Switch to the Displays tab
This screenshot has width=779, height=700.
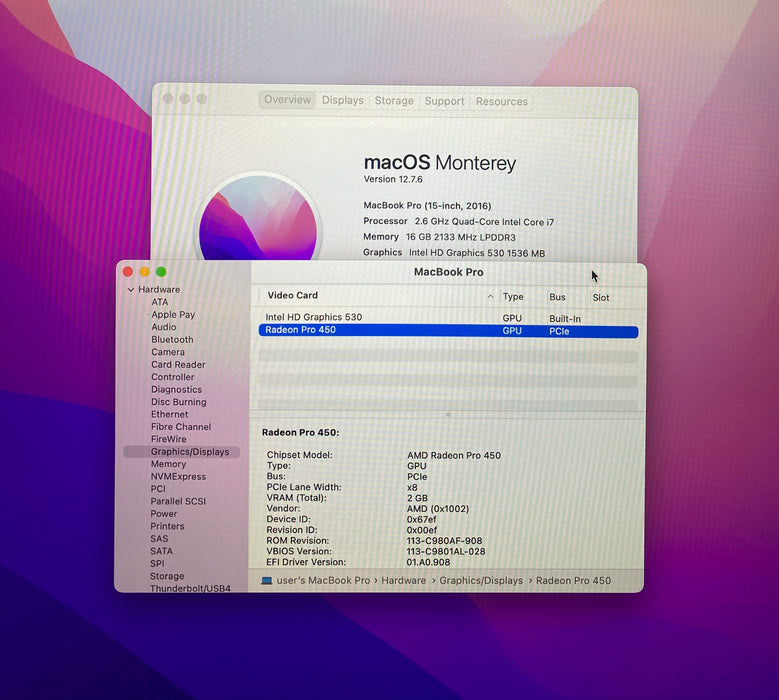coord(343,100)
